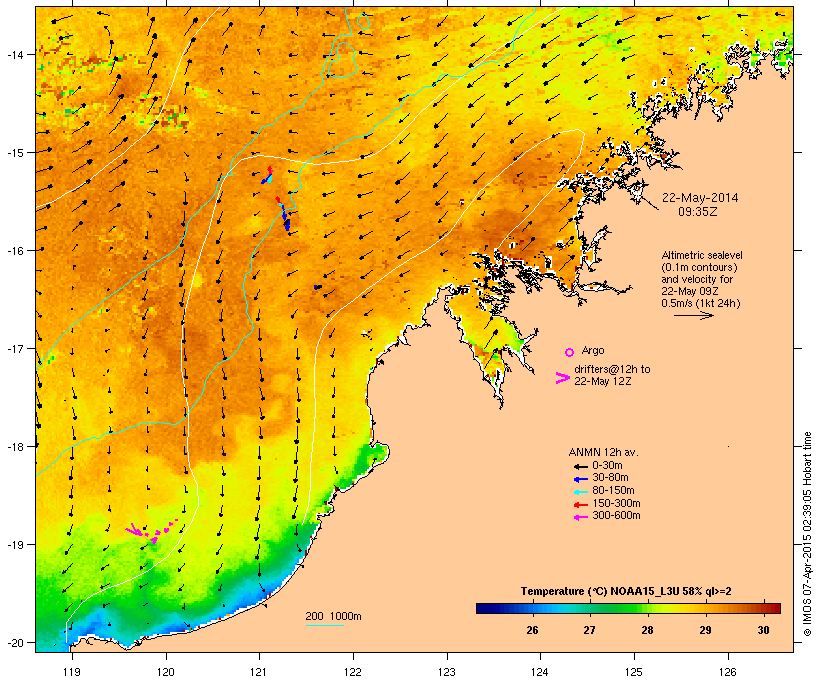820x680 pixels.
Task: Click the 0.5m/s velocity scale arrow
Action: (x=693, y=315)
